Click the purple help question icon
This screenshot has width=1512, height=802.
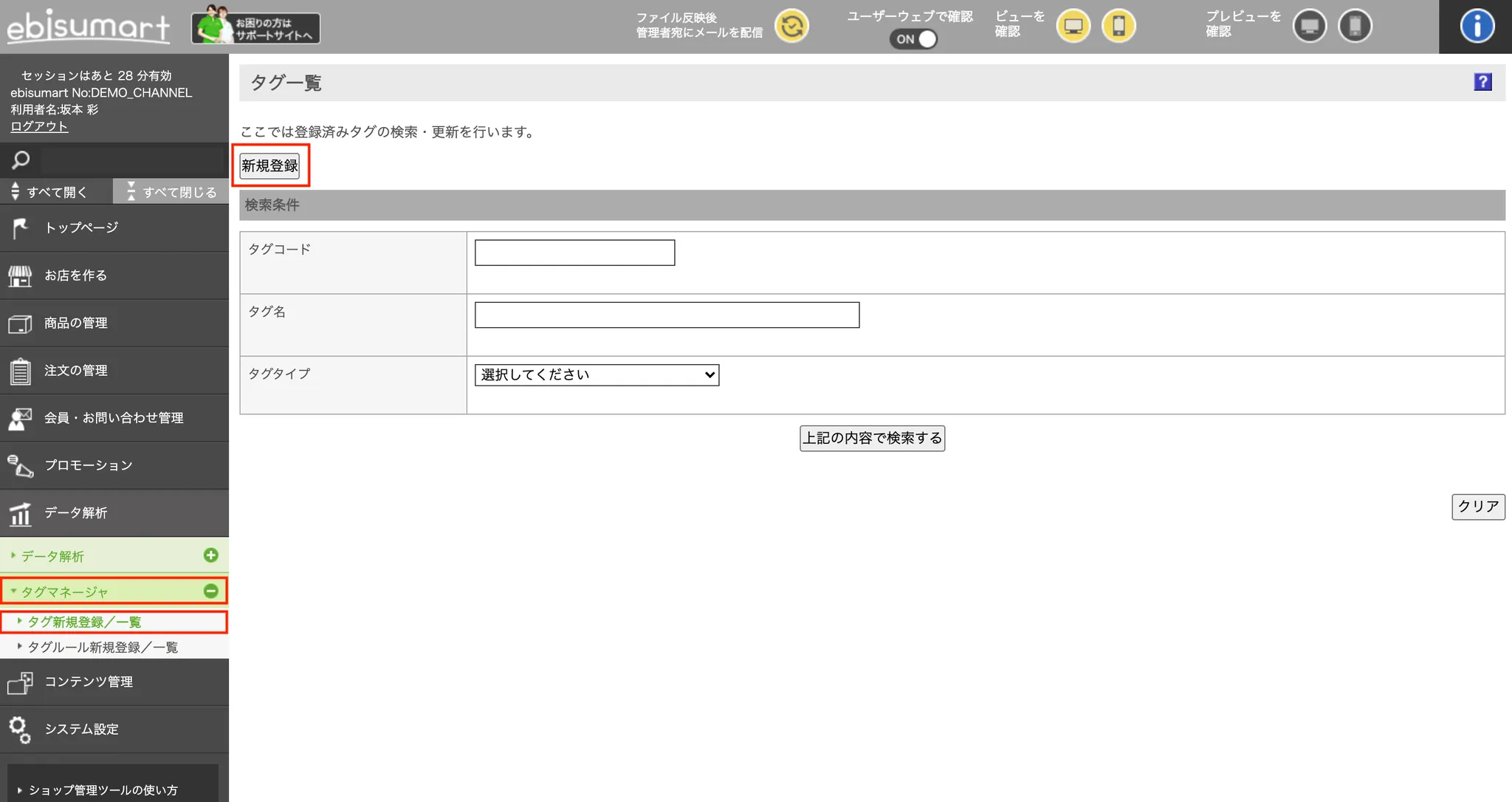[x=1482, y=82]
